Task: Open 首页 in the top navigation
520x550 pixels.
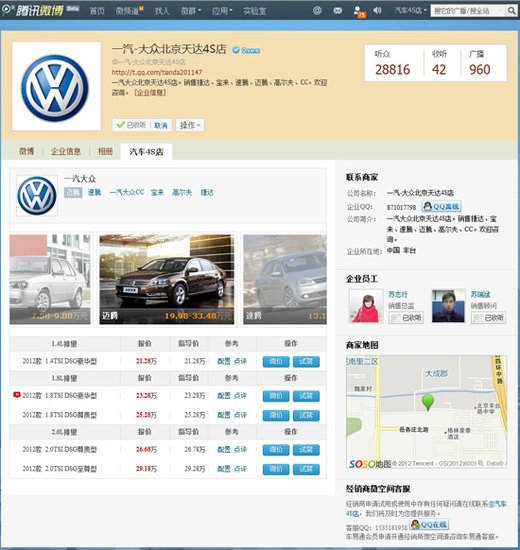Action: [97, 11]
